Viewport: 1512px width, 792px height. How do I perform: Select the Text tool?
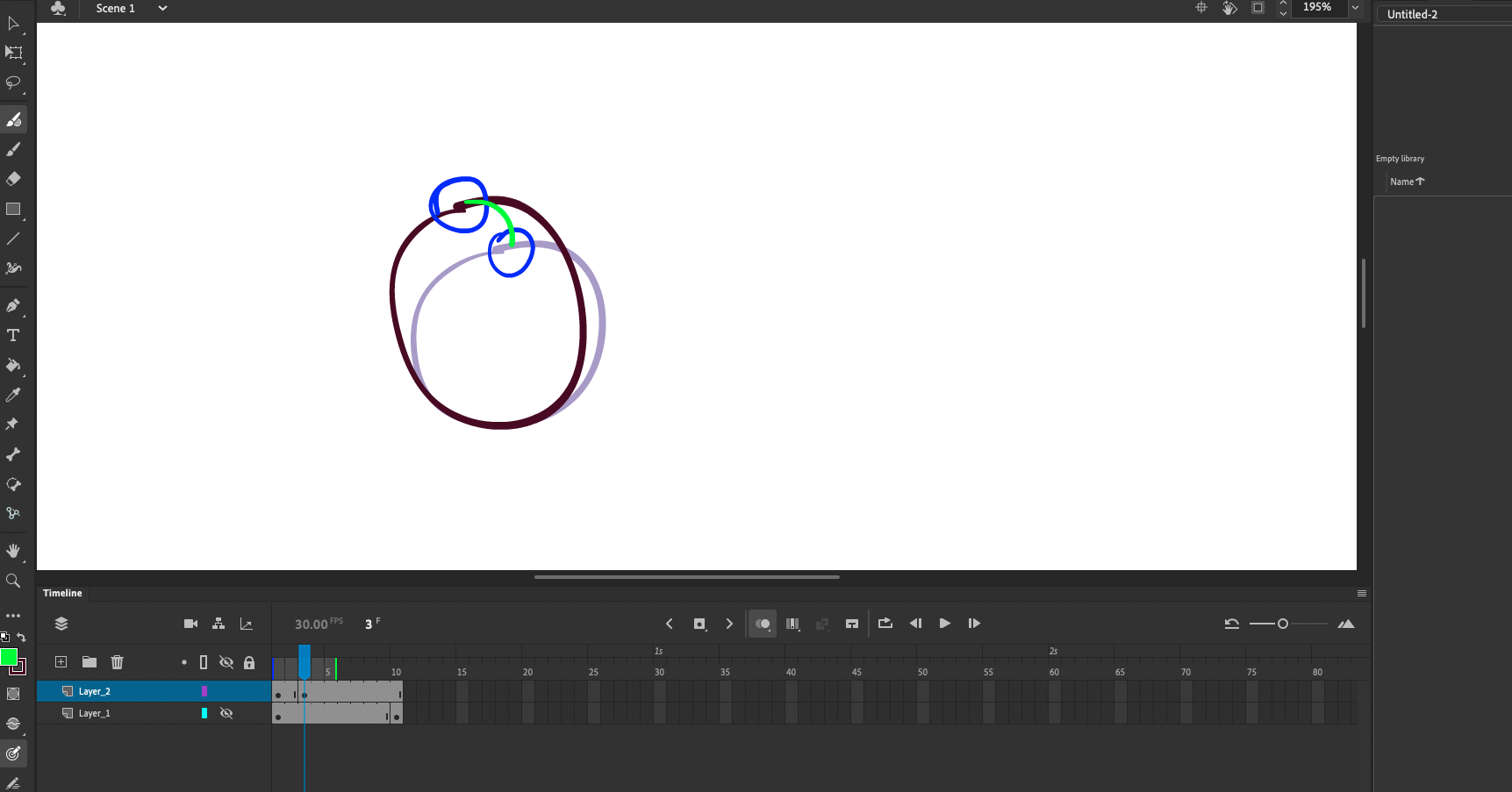(x=14, y=335)
